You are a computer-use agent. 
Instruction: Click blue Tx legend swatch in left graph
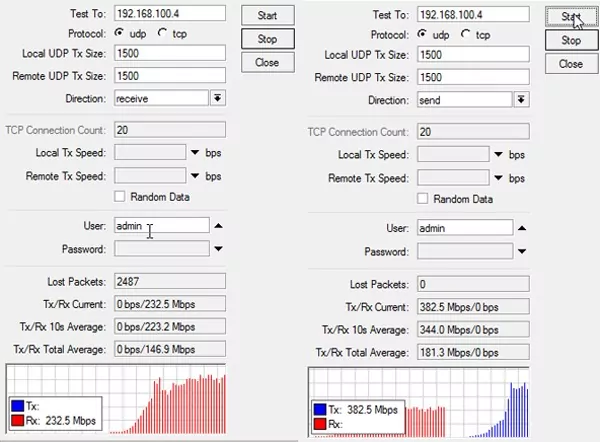coord(18,406)
